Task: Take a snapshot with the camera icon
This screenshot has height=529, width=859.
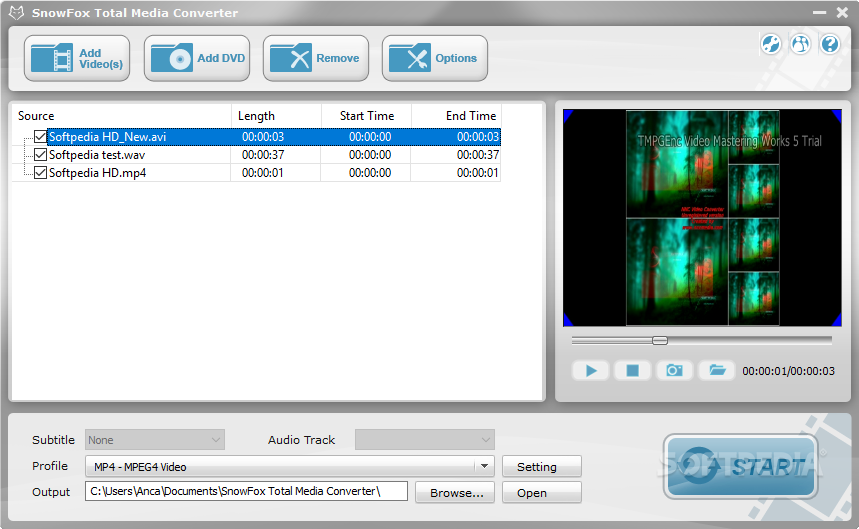Action: click(674, 371)
